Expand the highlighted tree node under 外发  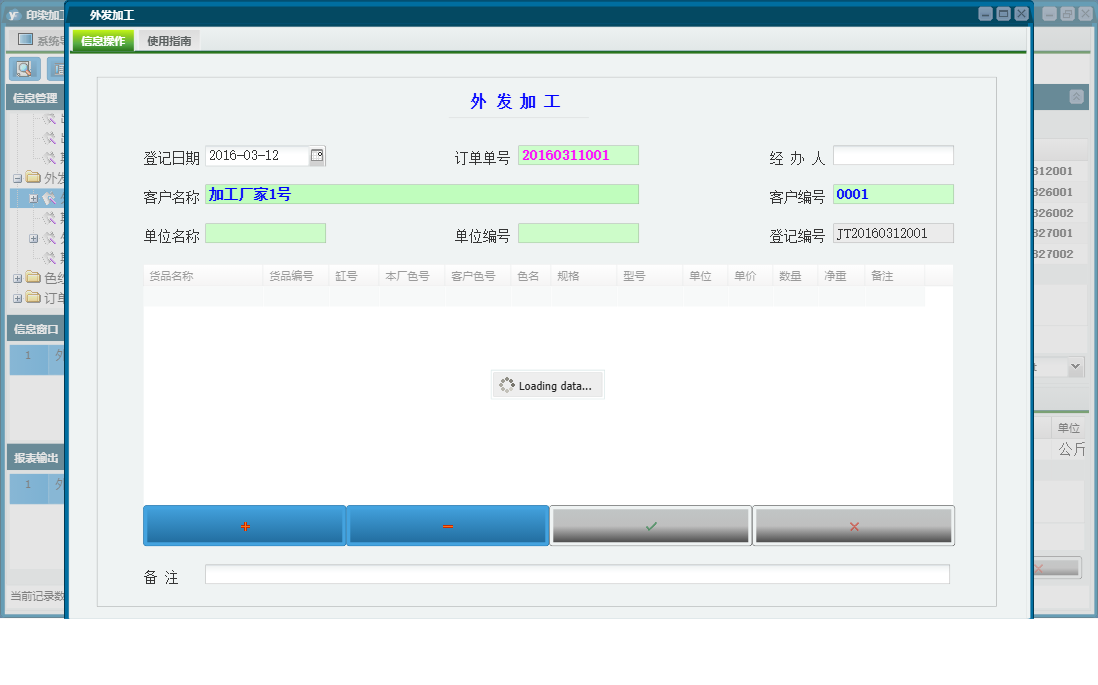click(x=33, y=199)
